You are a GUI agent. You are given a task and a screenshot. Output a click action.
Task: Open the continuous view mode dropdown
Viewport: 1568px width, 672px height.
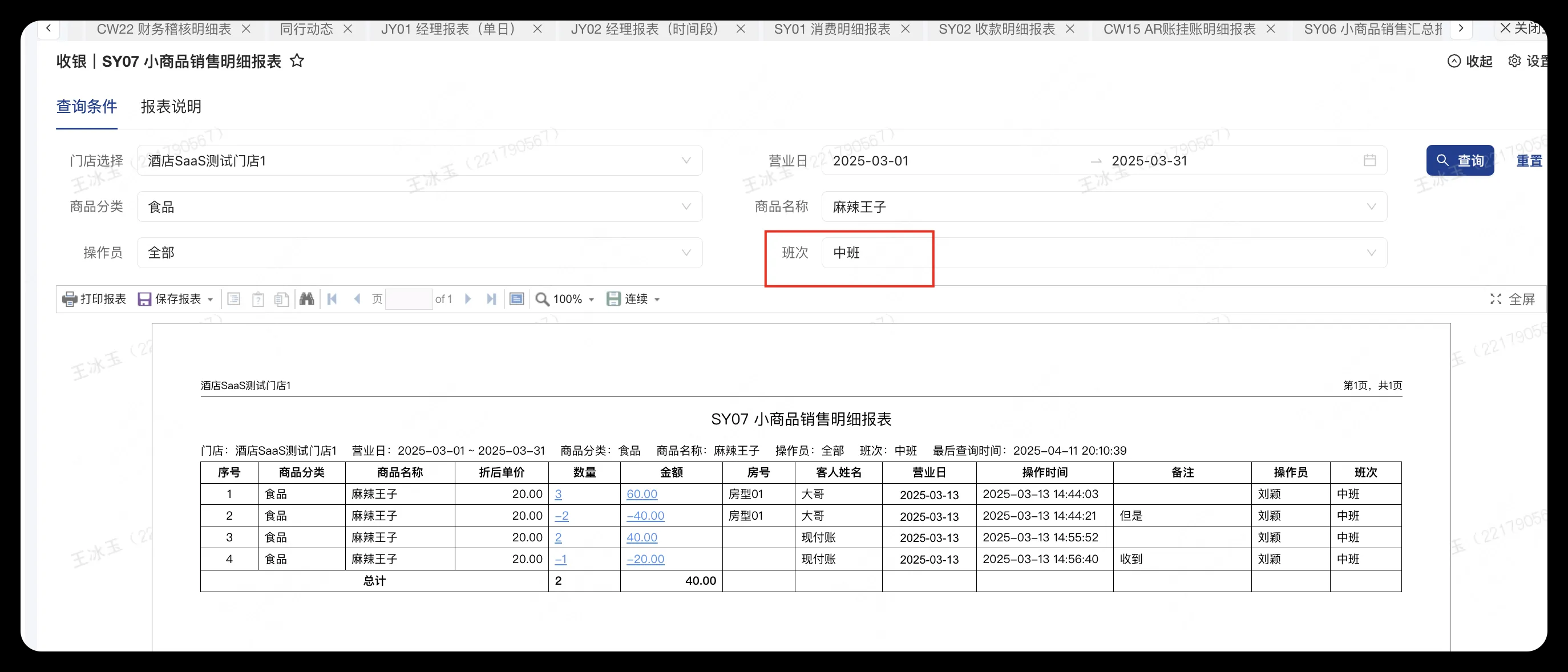657,299
